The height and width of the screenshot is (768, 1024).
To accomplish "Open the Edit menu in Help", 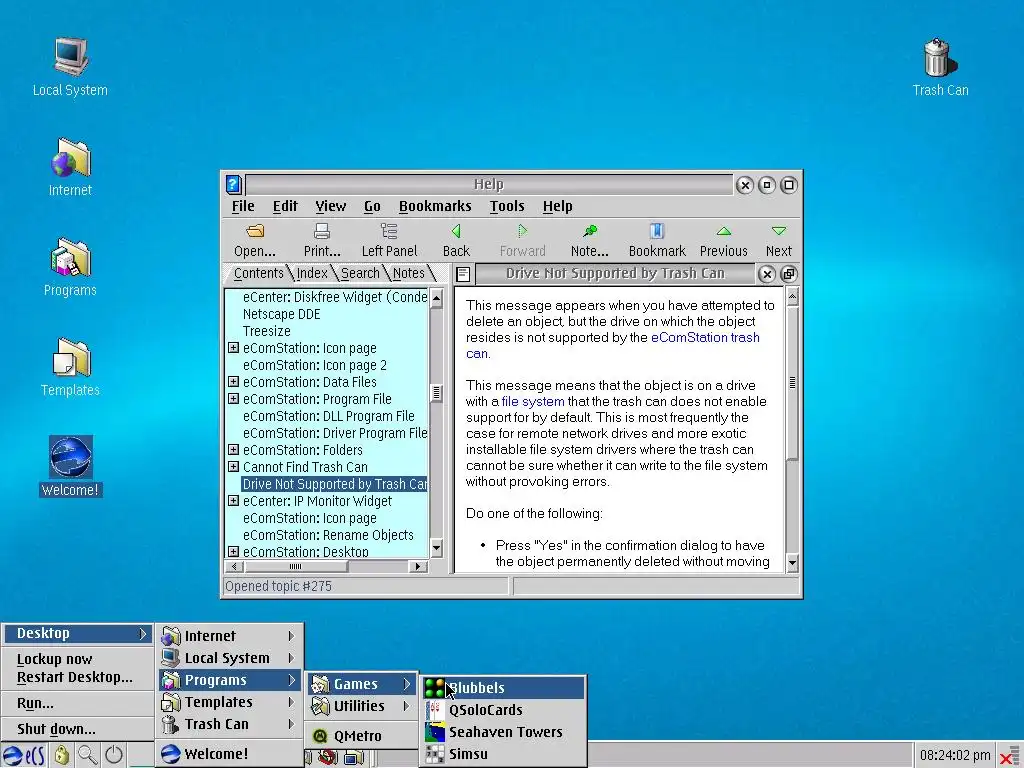I will [285, 206].
